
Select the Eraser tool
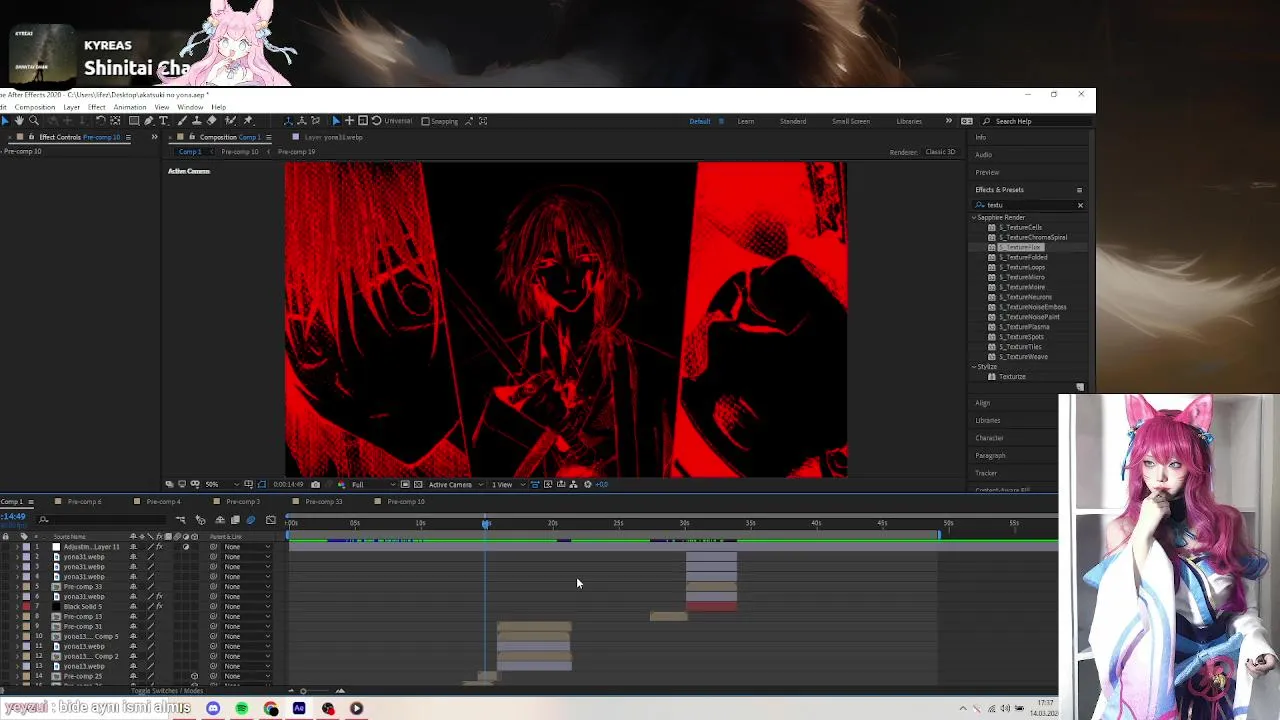211,121
